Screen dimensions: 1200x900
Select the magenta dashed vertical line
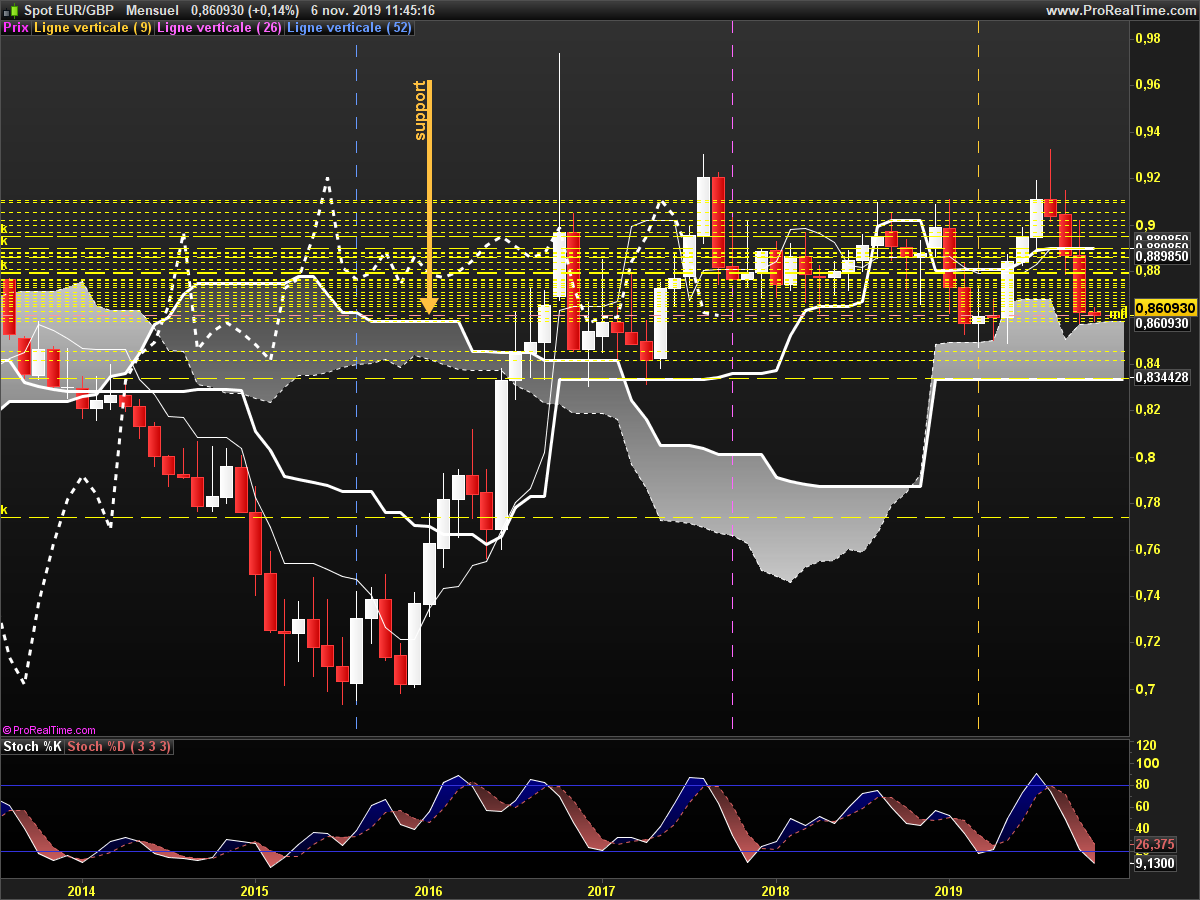pyautogui.click(x=734, y=400)
